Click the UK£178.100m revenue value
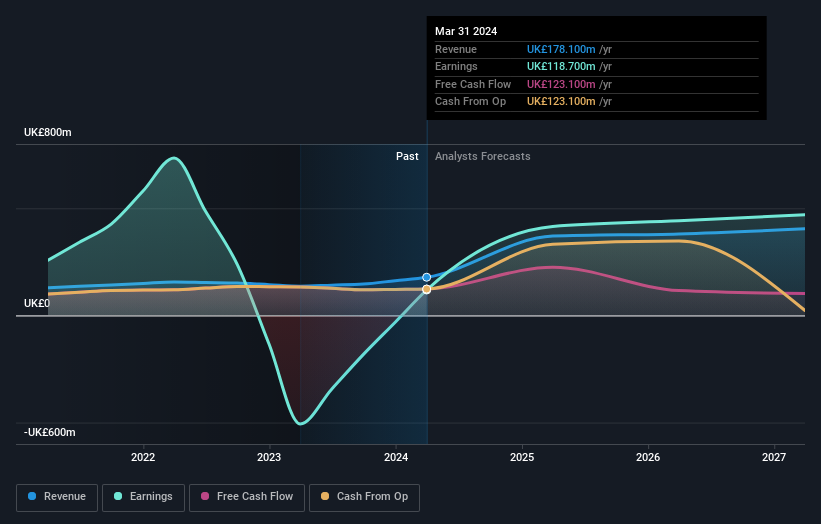Image resolution: width=821 pixels, height=524 pixels. [x=561, y=49]
